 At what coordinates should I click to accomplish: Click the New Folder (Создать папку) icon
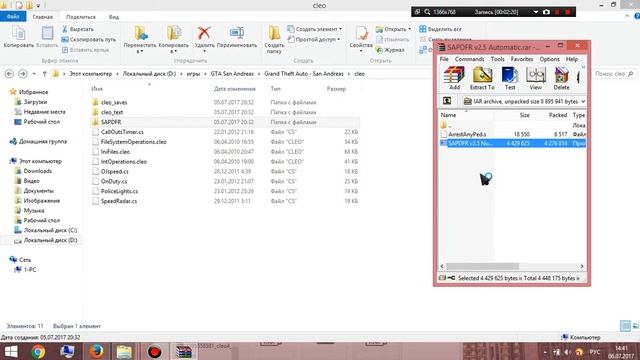tap(274, 33)
